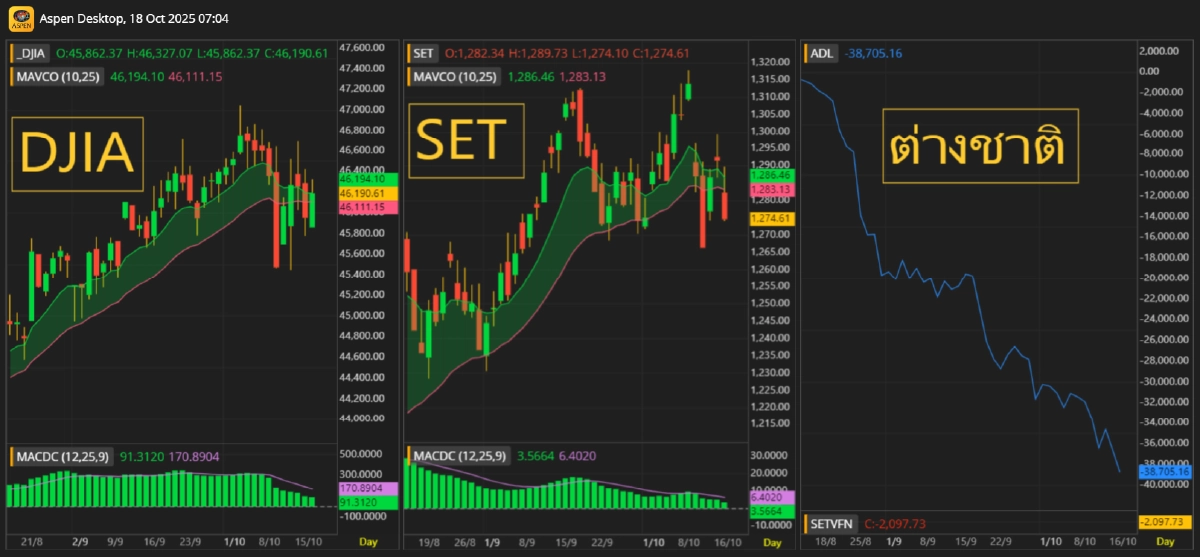Select the ADL indicator label
The width and height of the screenshot is (1200, 557).
coord(820,53)
